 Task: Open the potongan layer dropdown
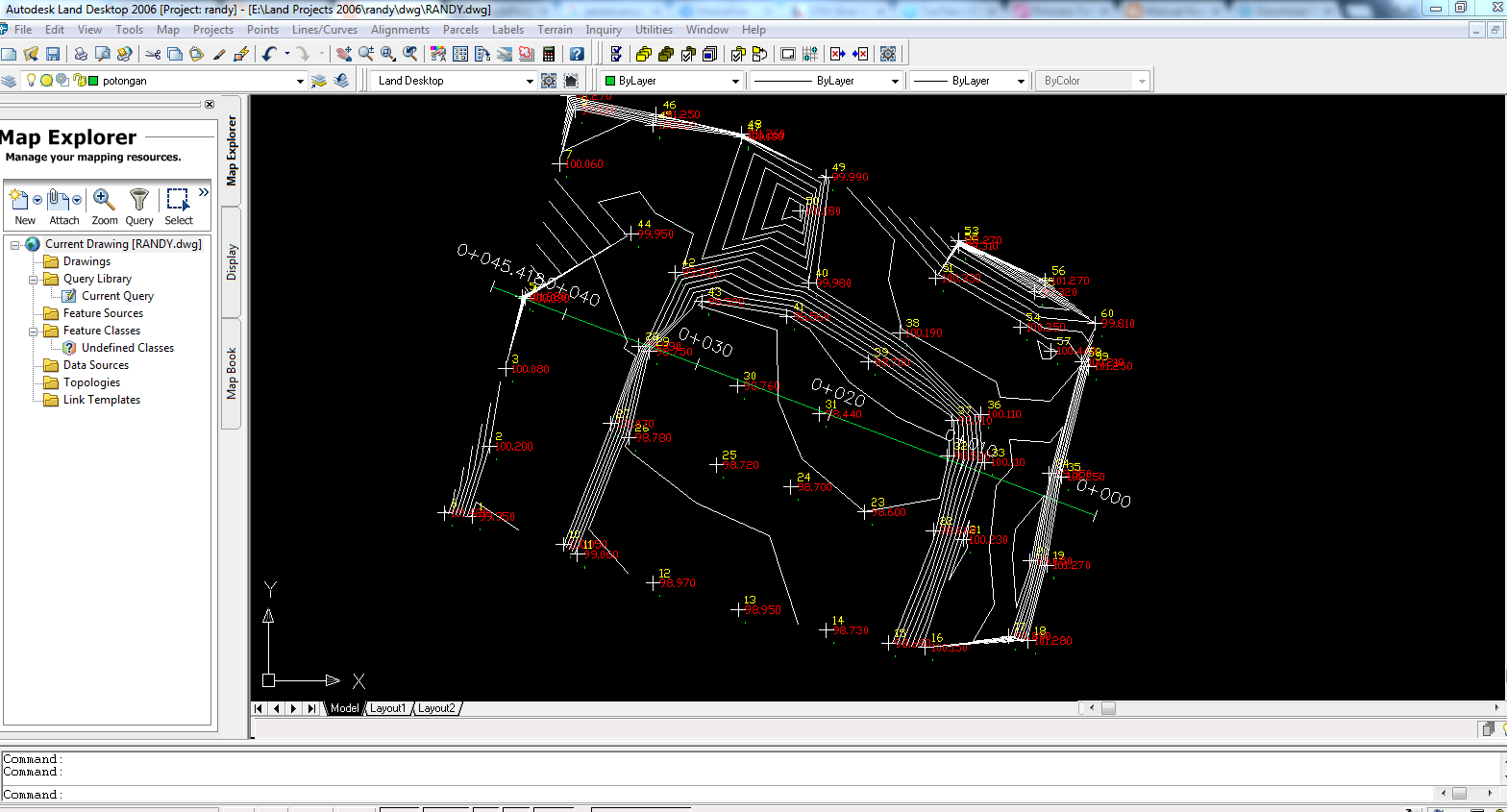[x=300, y=82]
